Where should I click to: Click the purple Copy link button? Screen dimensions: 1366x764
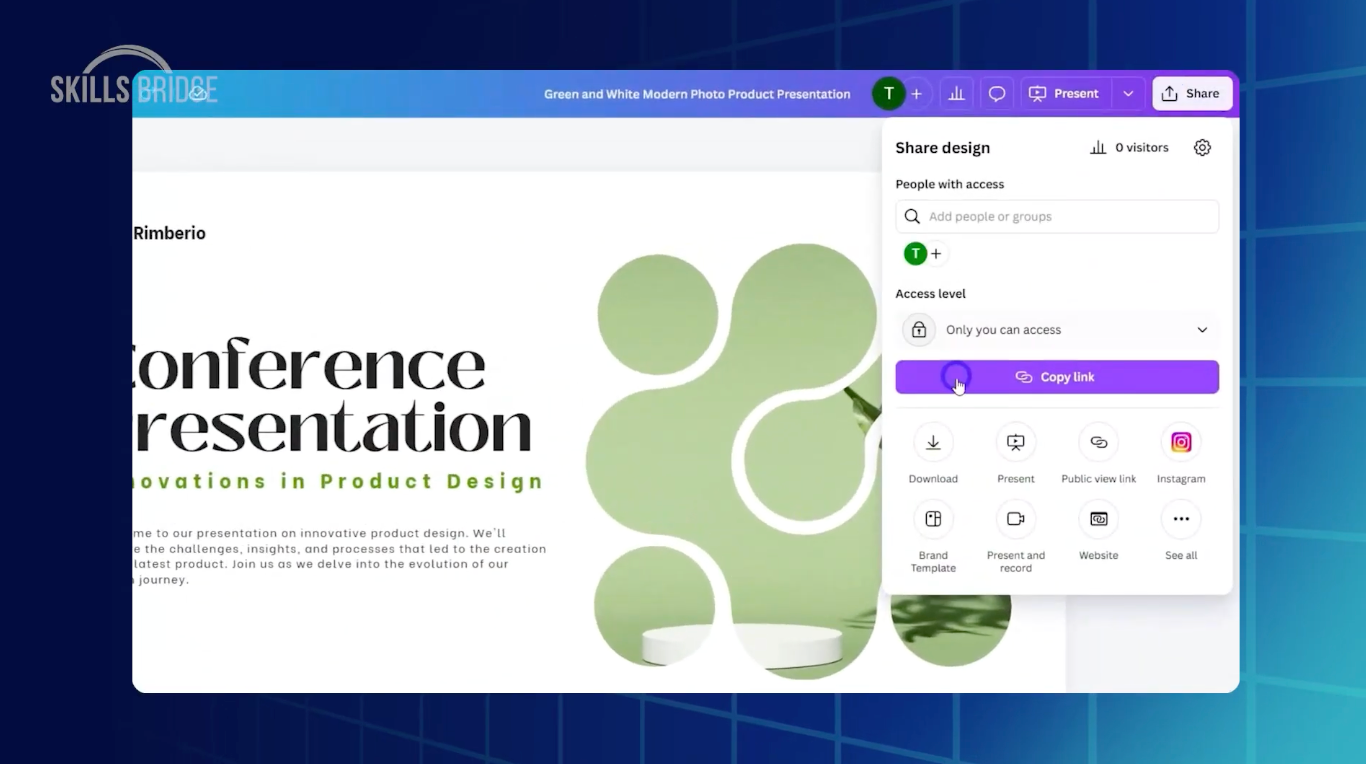1057,377
